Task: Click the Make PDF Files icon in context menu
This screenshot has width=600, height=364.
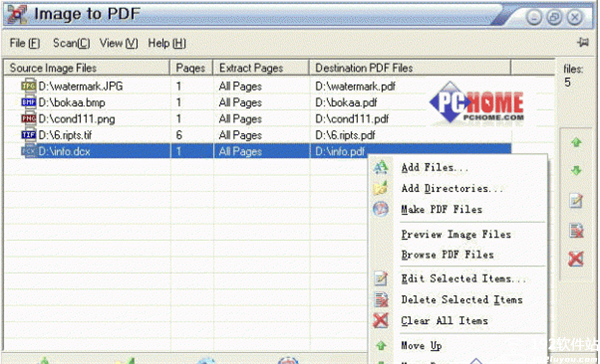Action: tap(381, 209)
